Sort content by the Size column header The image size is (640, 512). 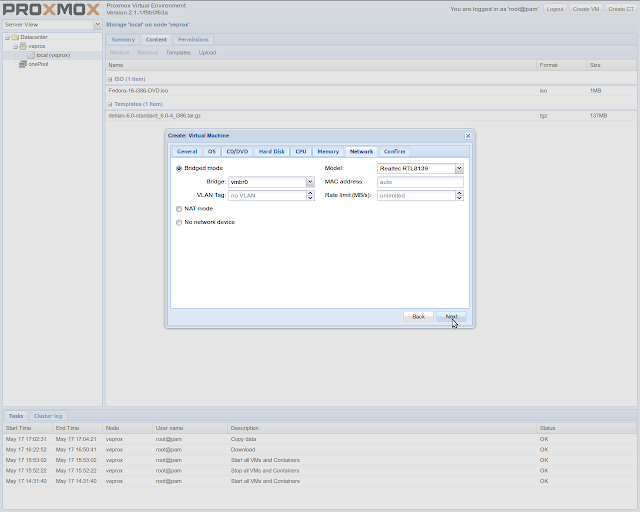[x=611, y=65]
